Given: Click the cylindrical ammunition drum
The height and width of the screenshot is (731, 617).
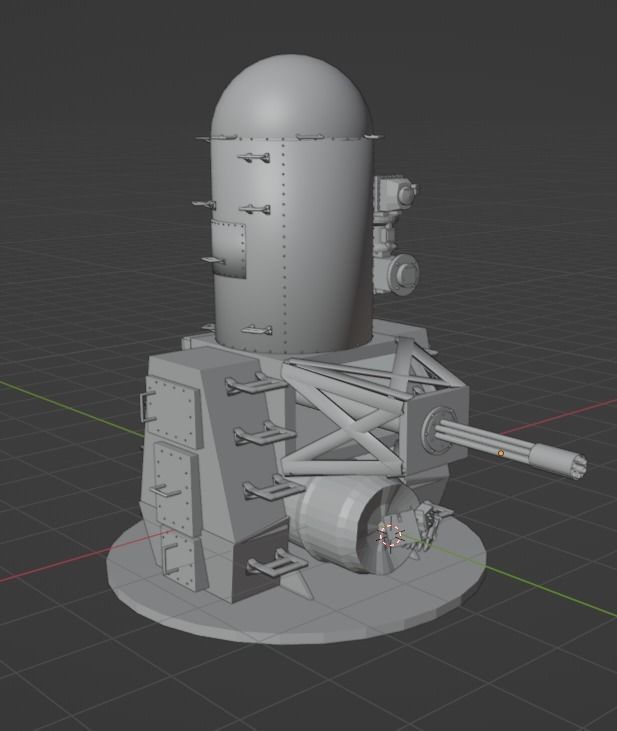Looking at the screenshot, I should (x=354, y=524).
